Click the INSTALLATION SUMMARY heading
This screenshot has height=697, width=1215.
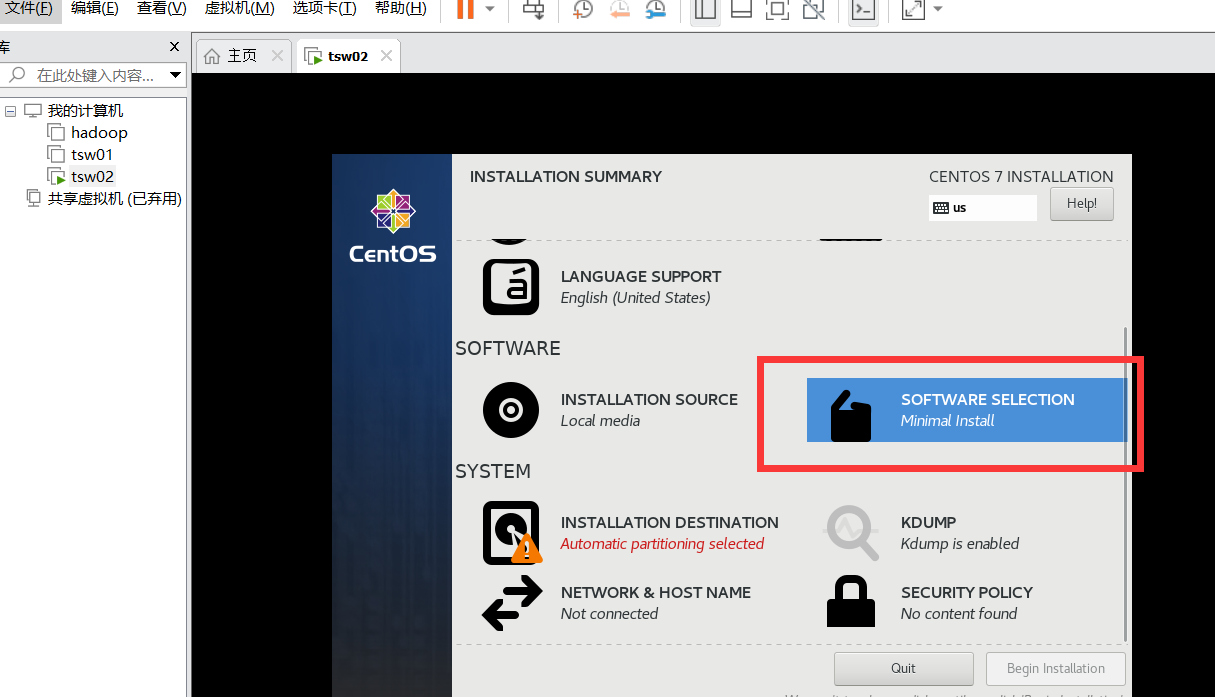pos(566,177)
